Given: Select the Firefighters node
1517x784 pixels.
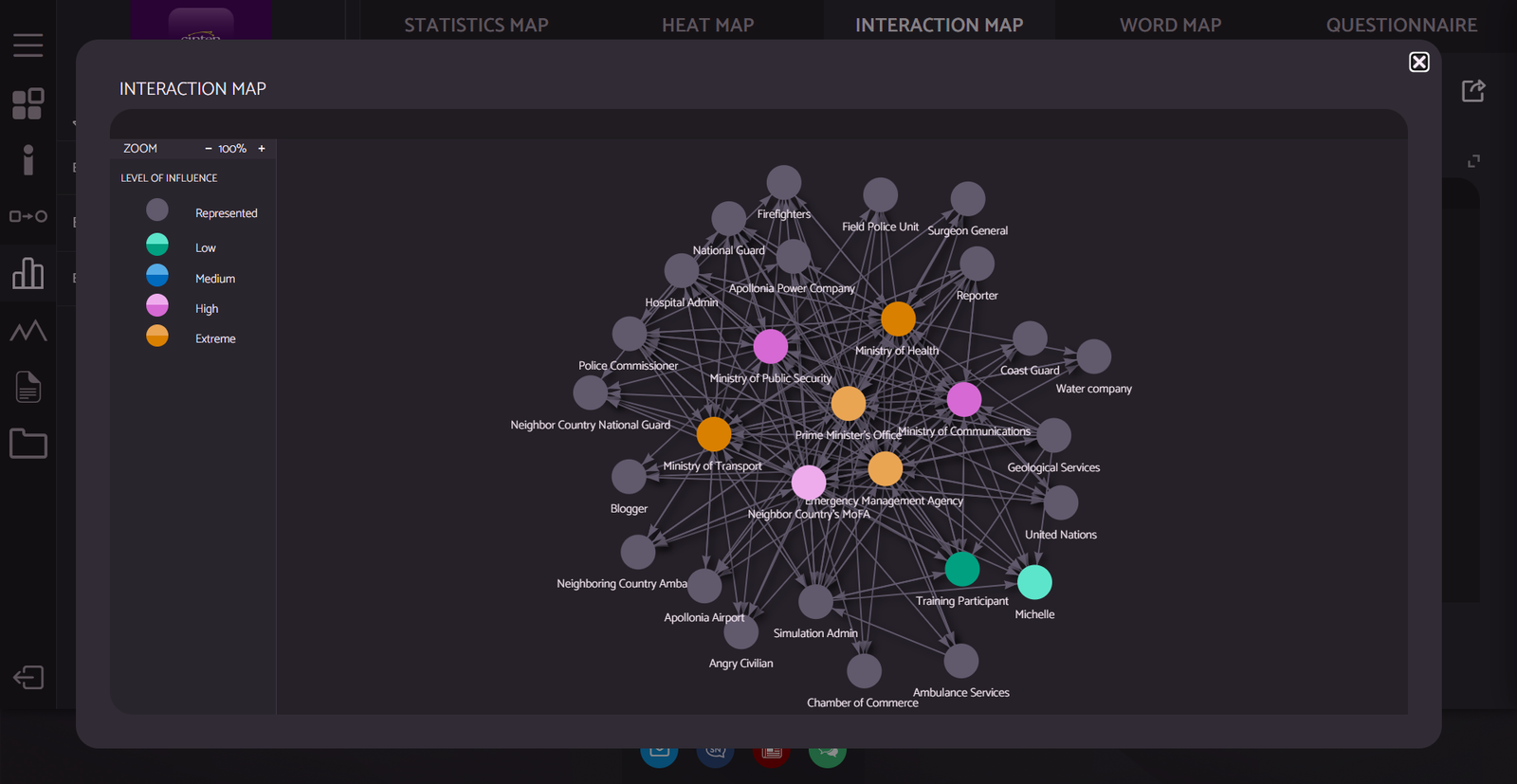Looking at the screenshot, I should tap(784, 183).
